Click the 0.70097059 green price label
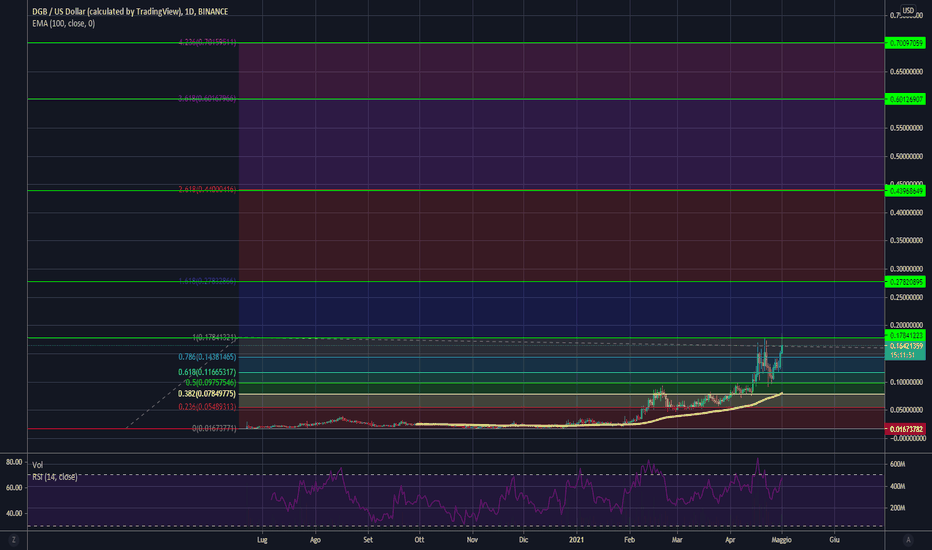The image size is (932, 550). 905,43
